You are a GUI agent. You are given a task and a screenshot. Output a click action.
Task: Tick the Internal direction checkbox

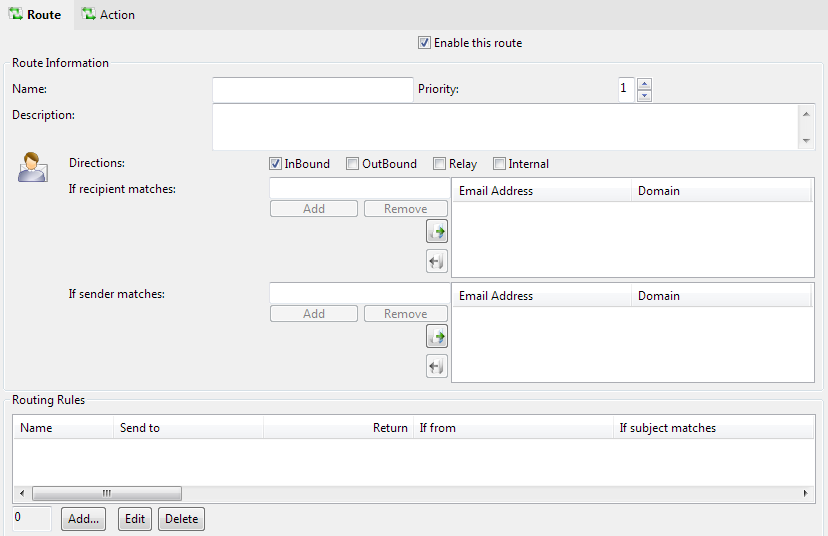click(x=499, y=164)
